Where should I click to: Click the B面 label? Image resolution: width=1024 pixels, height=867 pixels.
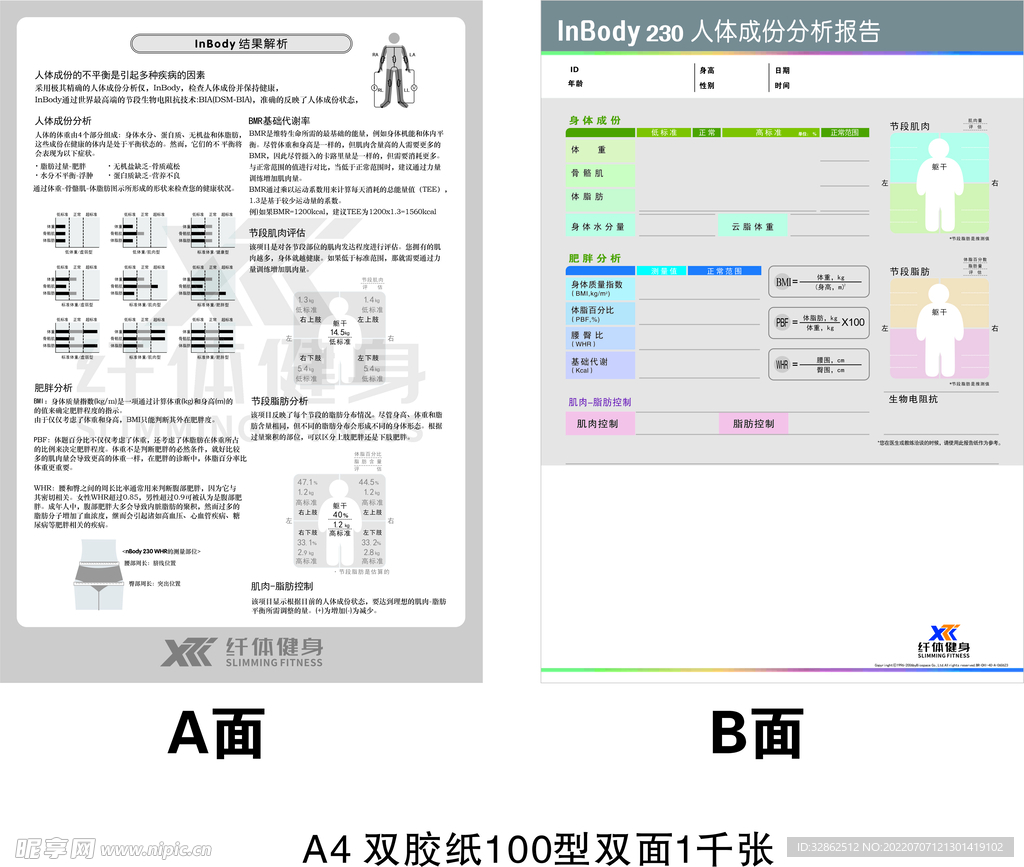pyautogui.click(x=756, y=733)
